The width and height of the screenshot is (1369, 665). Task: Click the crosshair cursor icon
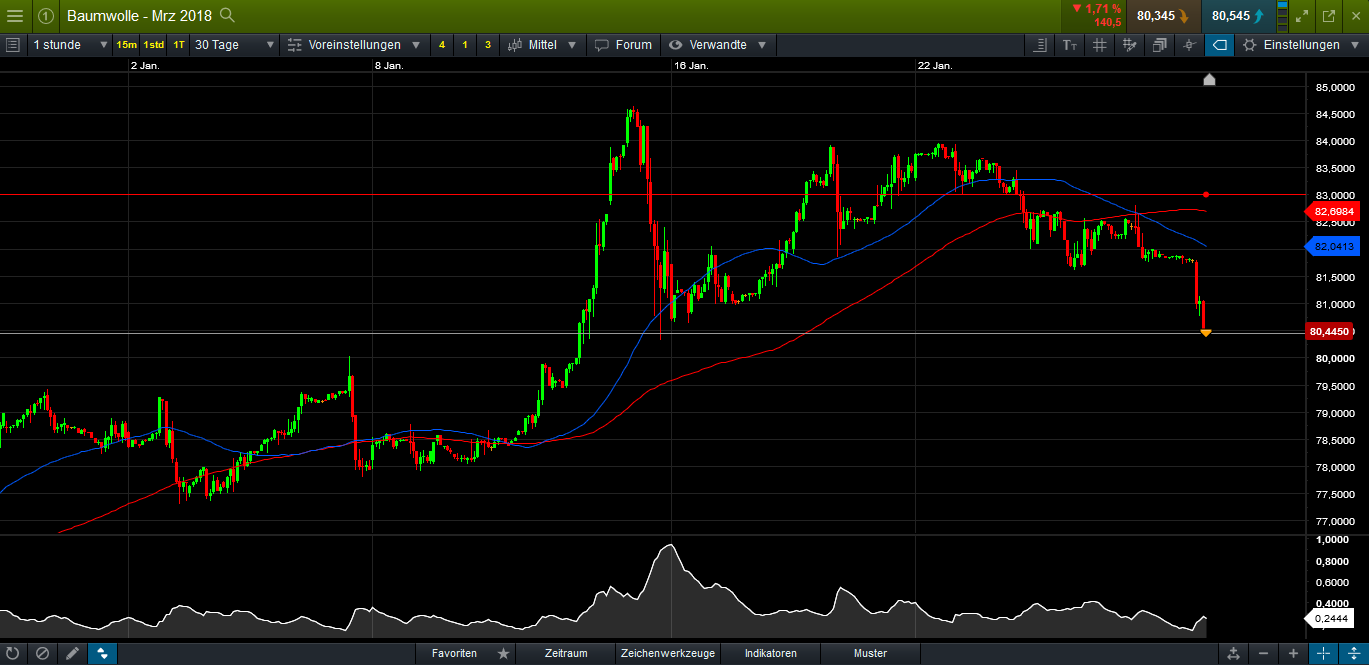1189,45
